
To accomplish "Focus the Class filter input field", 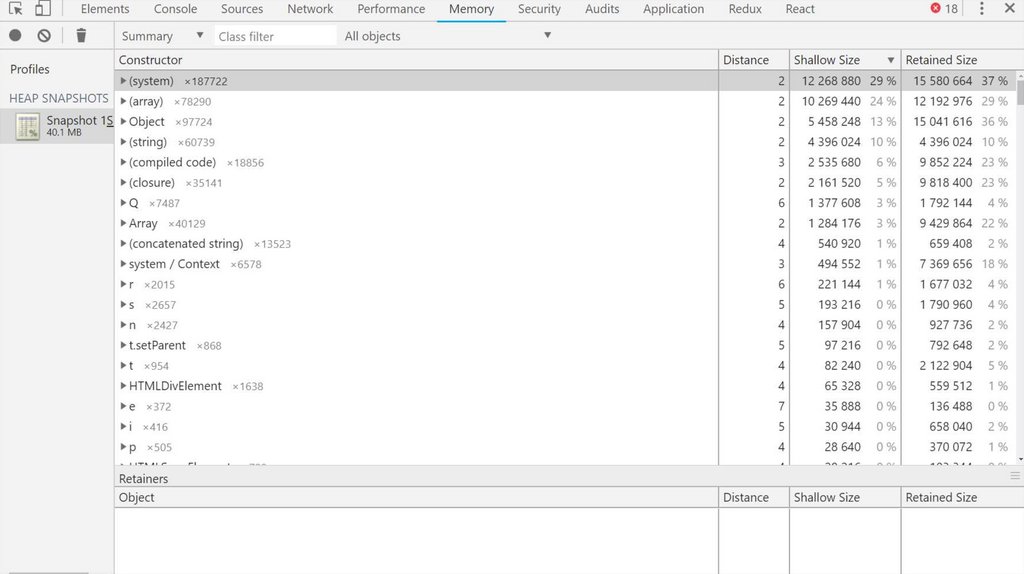I will point(275,36).
